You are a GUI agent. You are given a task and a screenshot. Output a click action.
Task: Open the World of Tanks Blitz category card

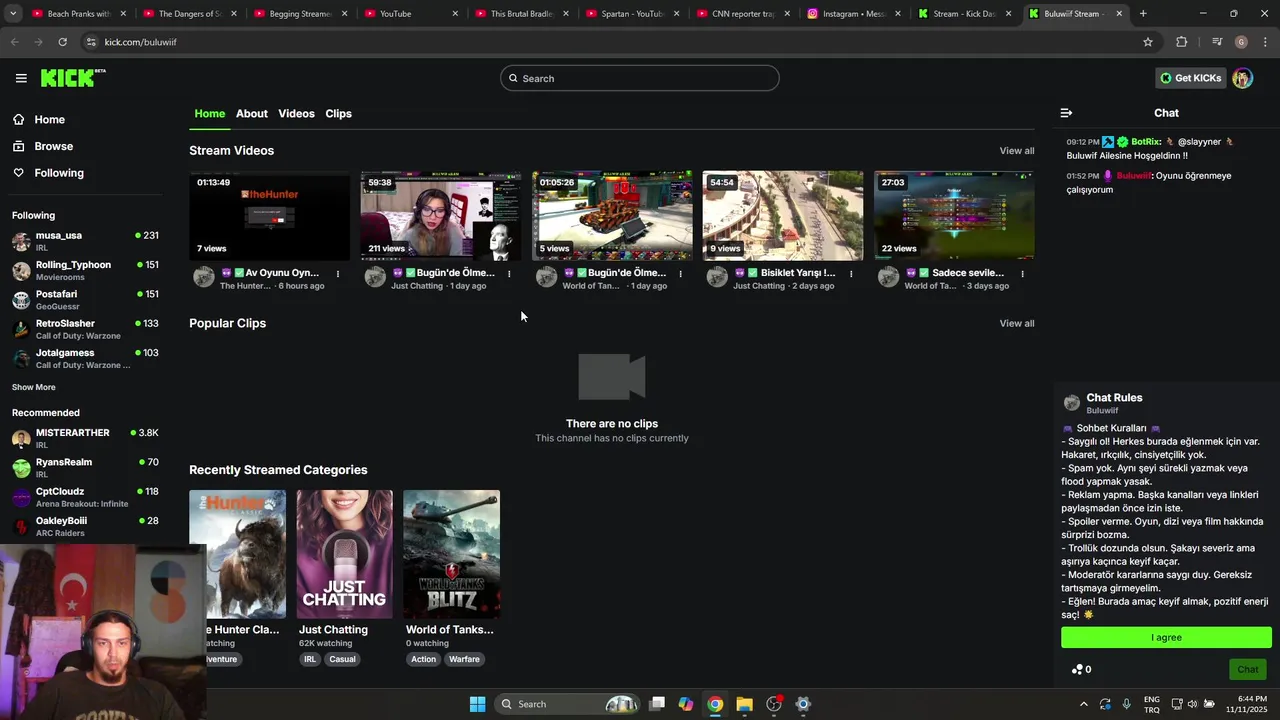tap(451, 554)
